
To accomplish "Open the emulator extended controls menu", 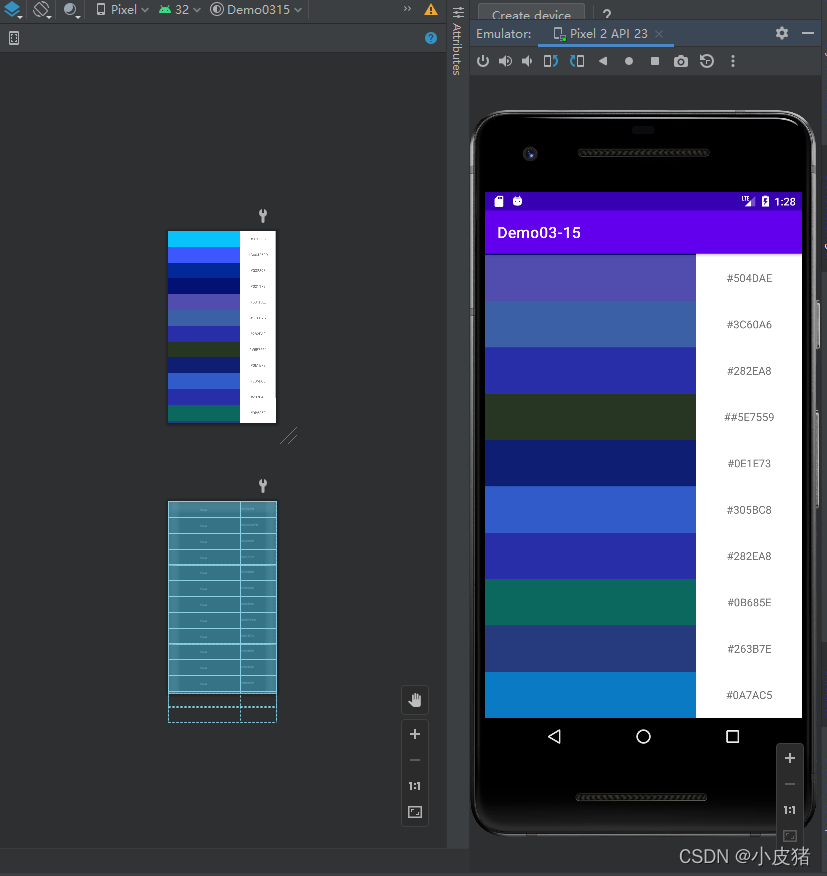I will pos(733,61).
